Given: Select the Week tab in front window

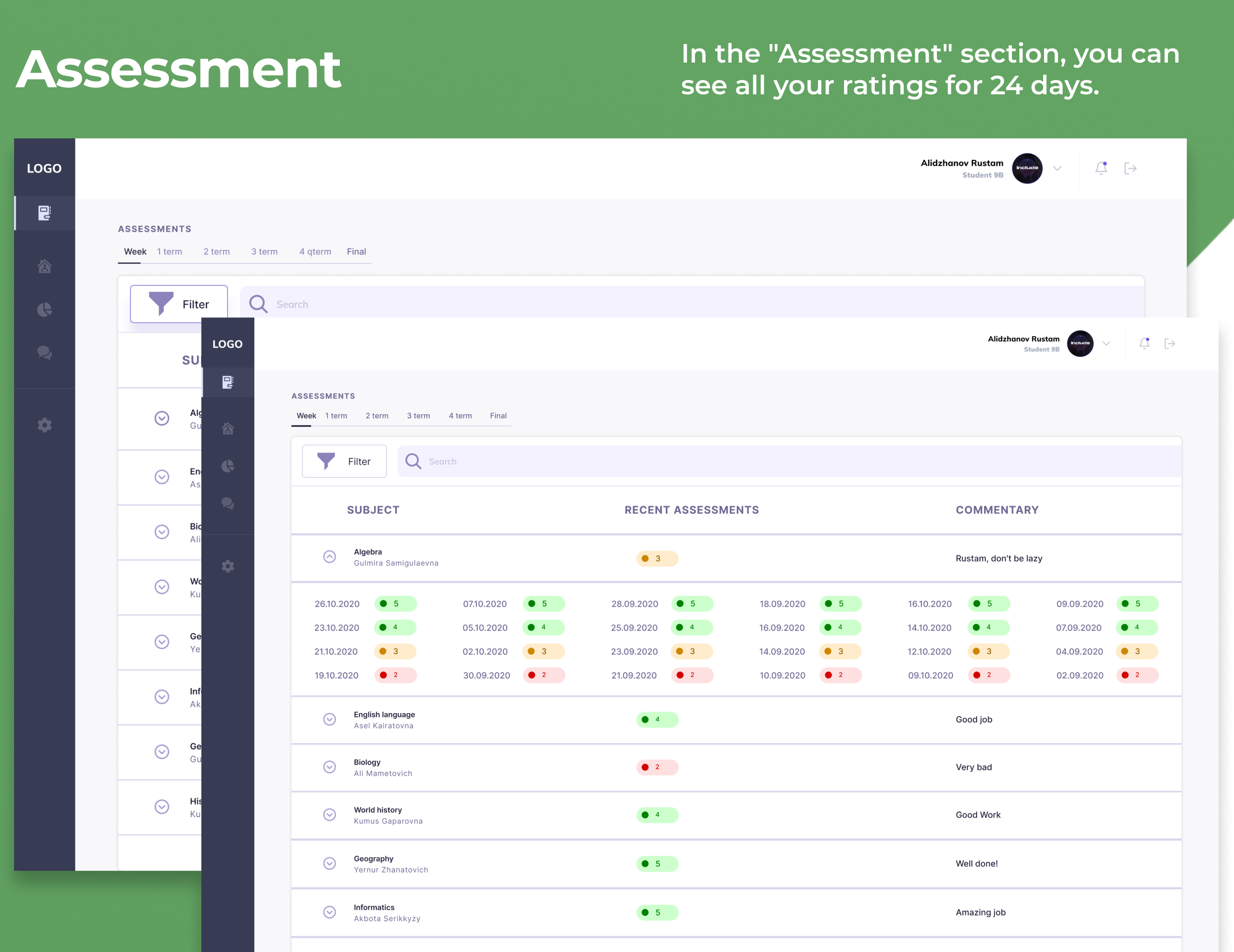Looking at the screenshot, I should click(306, 415).
